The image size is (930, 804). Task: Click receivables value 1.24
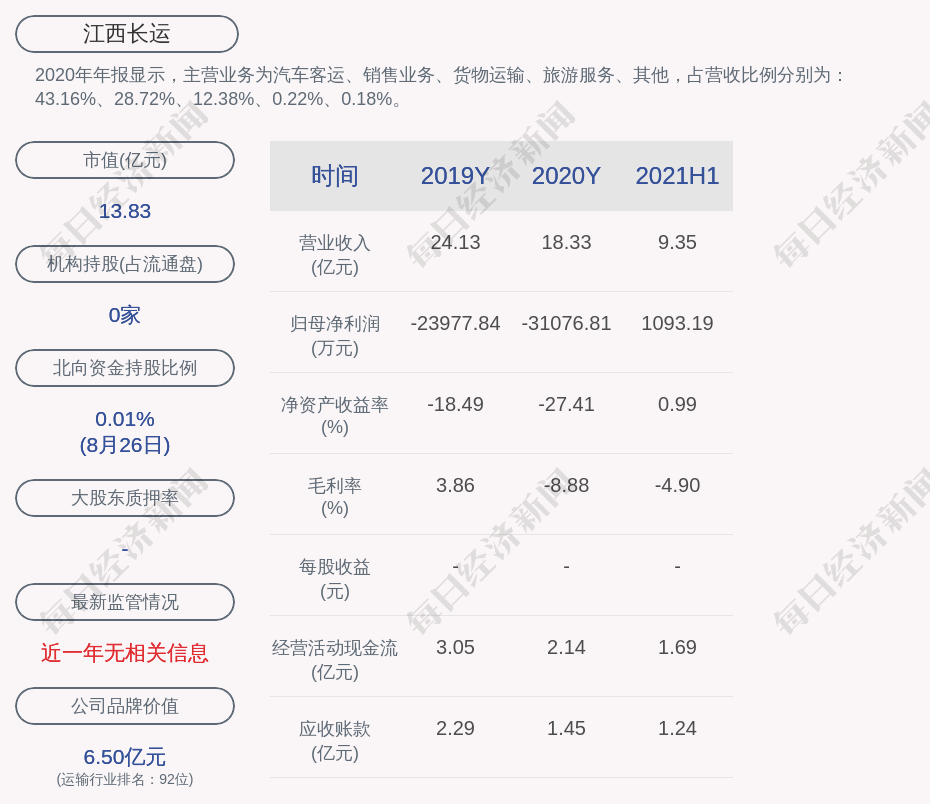click(x=677, y=729)
